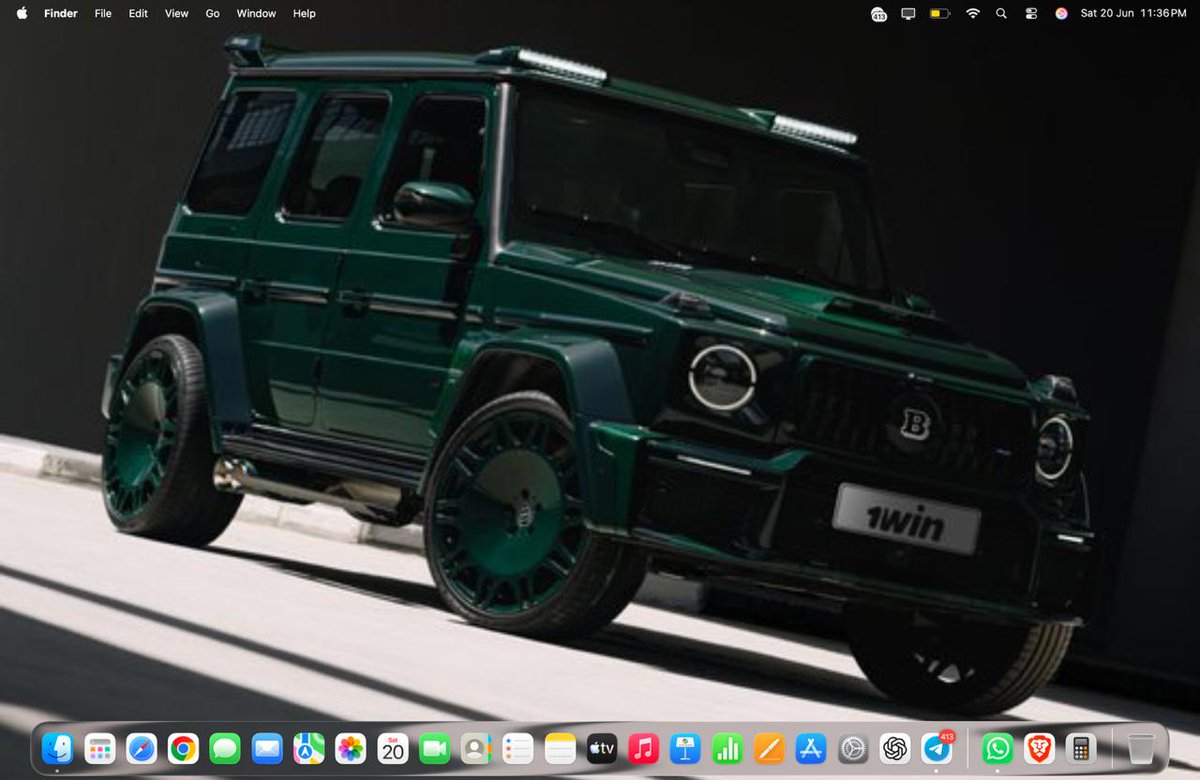Open Contacts app in the Dock
Viewport: 1200px width, 780px height.
pyautogui.click(x=476, y=748)
